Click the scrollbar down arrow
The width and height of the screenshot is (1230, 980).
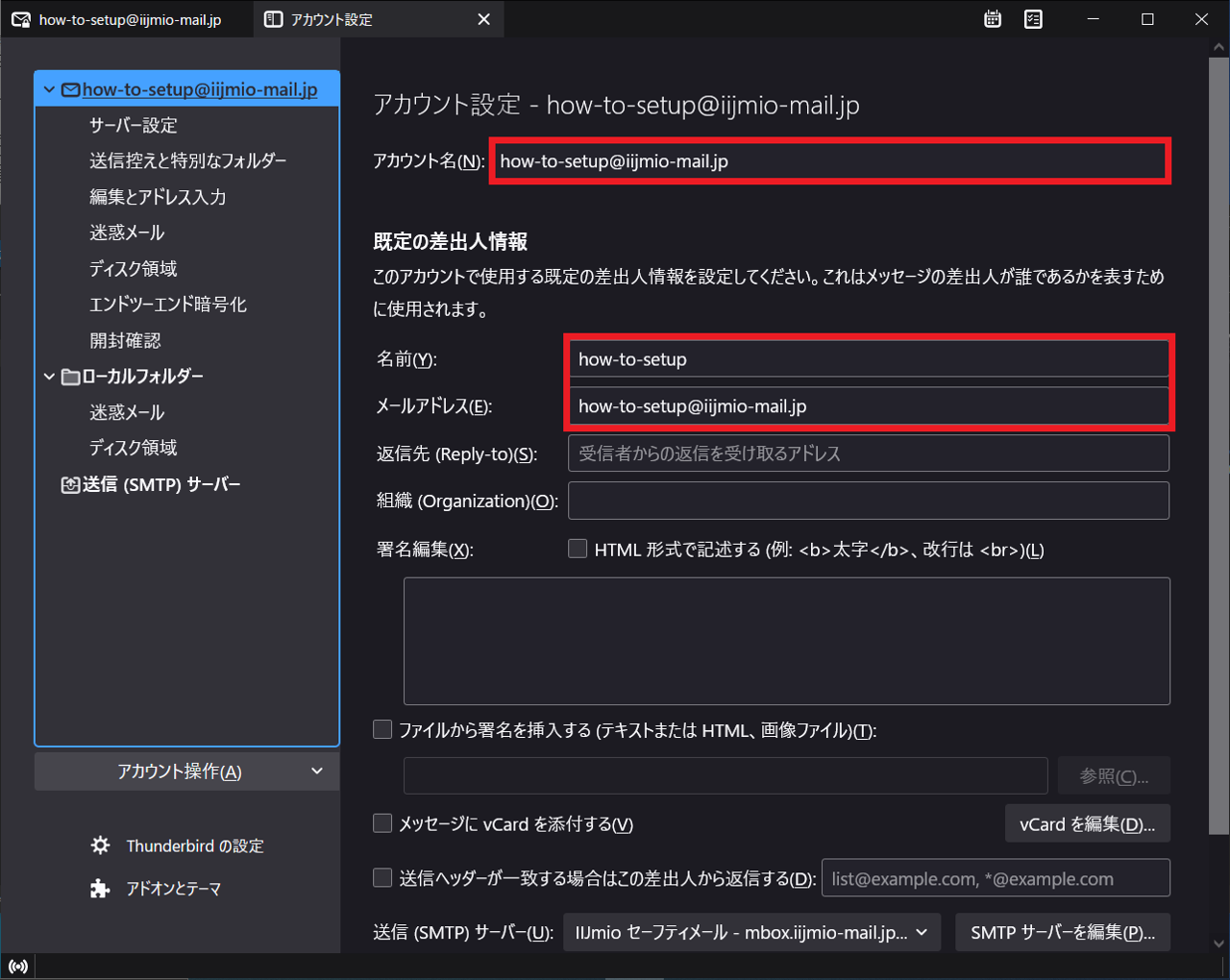(1218, 943)
